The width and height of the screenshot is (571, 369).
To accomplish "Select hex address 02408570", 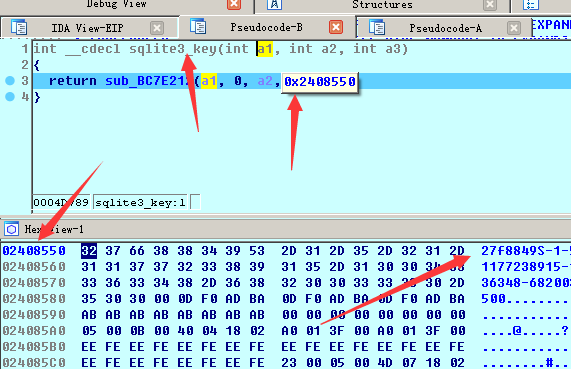I will point(34,283).
